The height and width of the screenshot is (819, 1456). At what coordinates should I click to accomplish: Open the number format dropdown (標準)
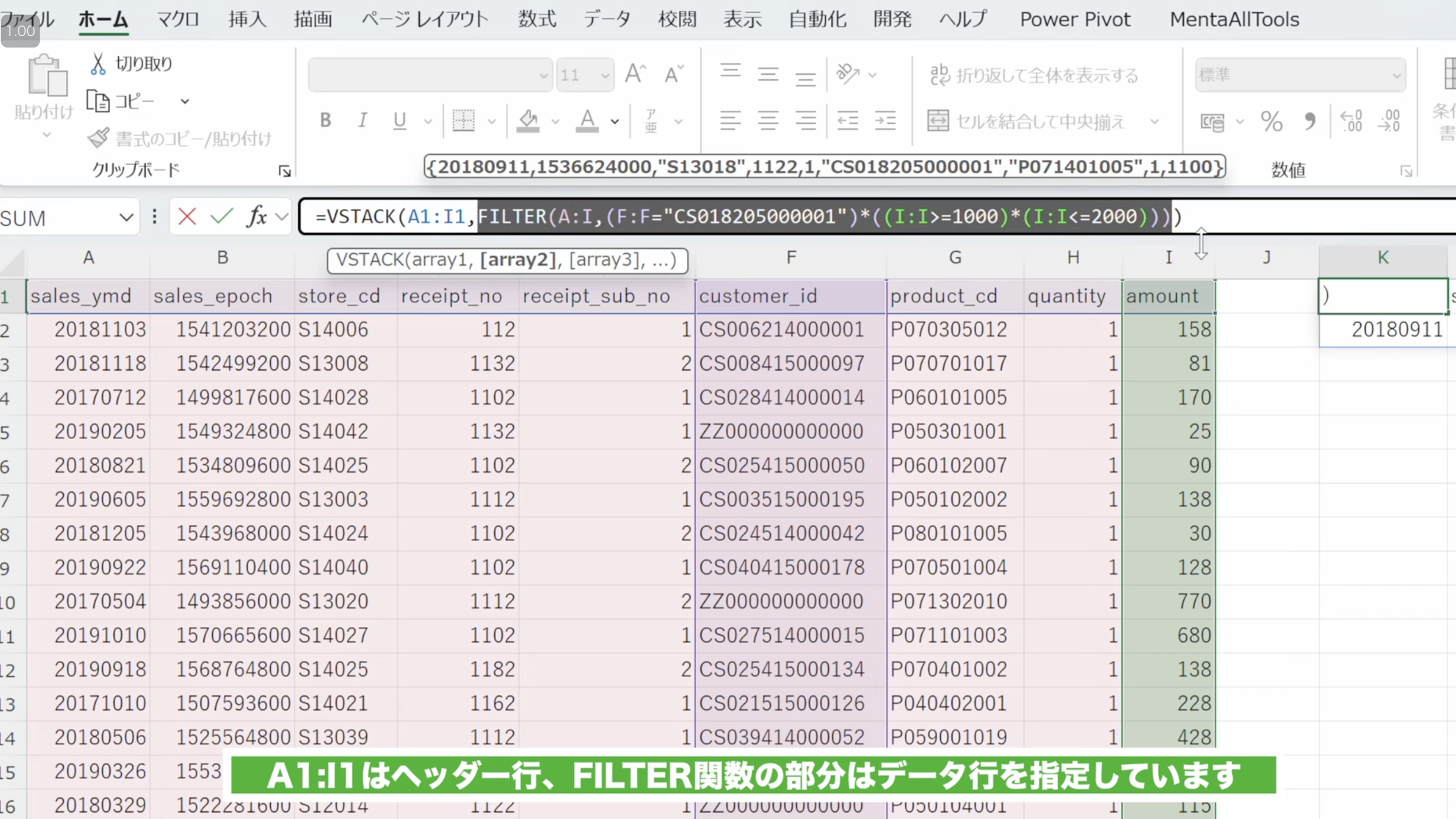click(x=1396, y=75)
